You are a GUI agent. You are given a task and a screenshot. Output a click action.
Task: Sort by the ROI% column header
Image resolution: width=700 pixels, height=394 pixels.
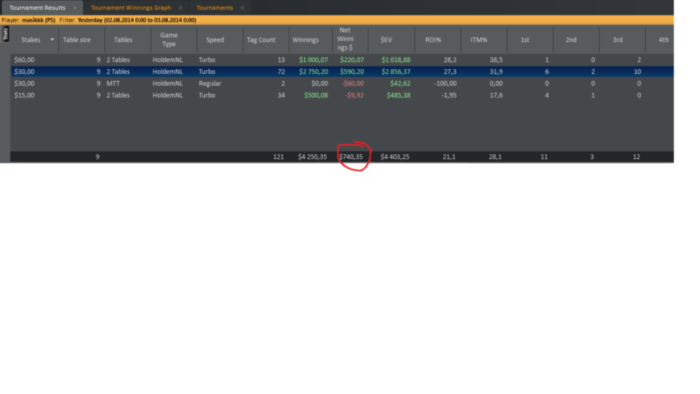(x=433, y=40)
